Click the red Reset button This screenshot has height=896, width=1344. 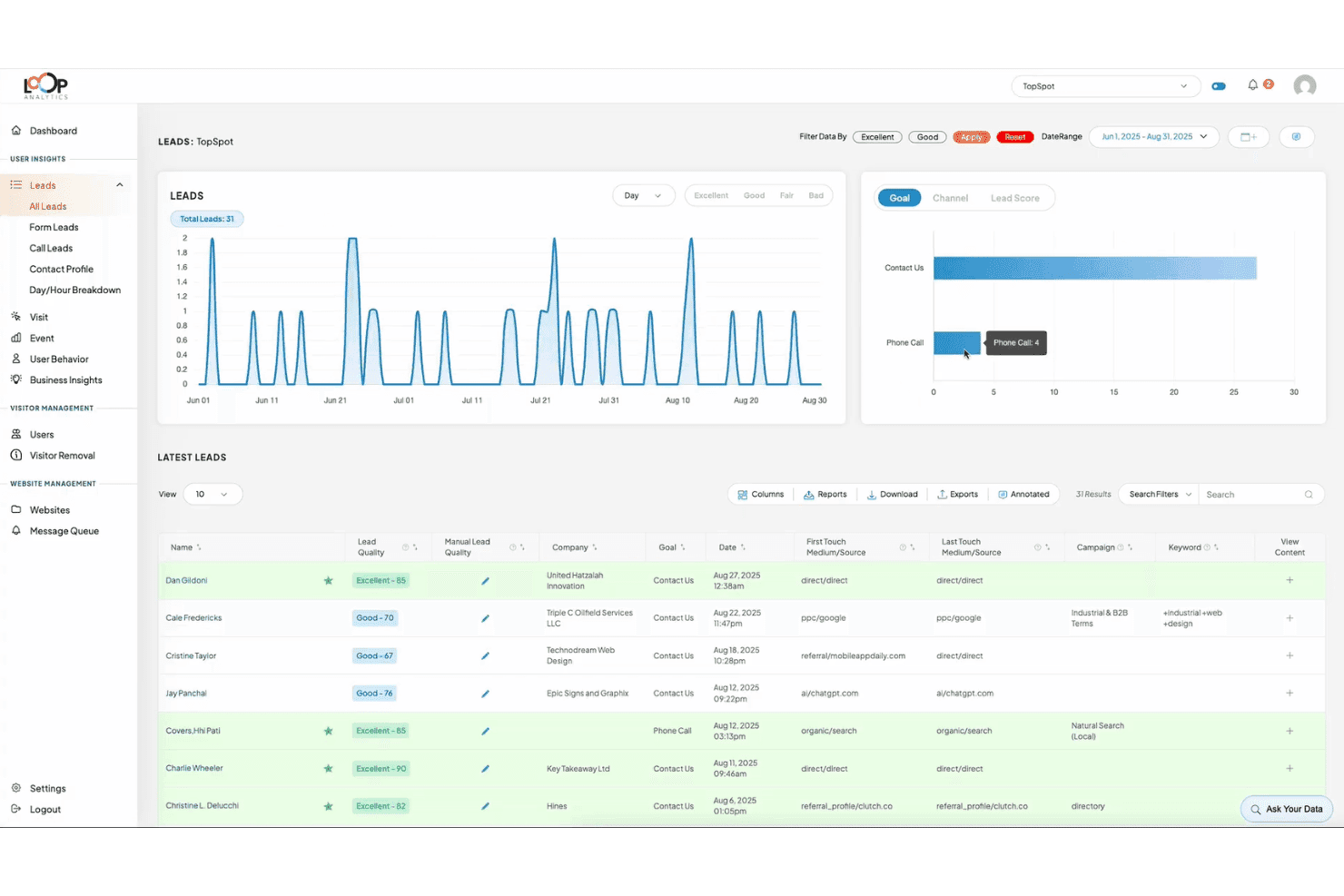coord(1015,137)
